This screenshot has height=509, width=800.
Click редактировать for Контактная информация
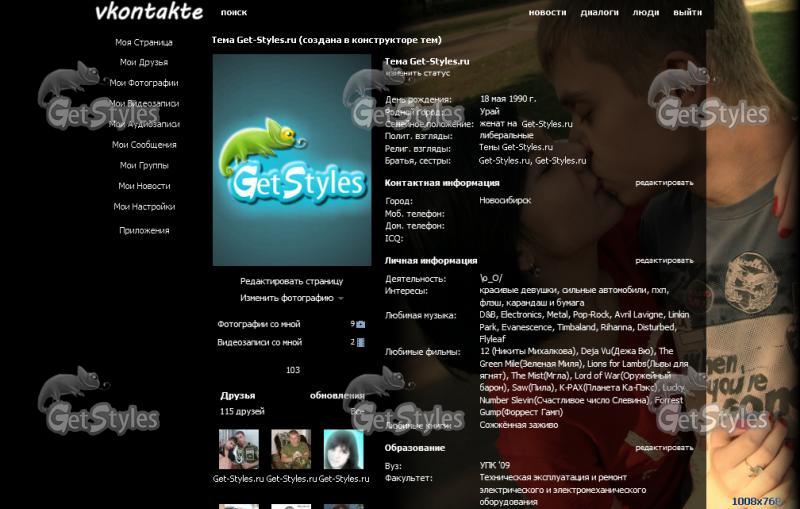664,183
